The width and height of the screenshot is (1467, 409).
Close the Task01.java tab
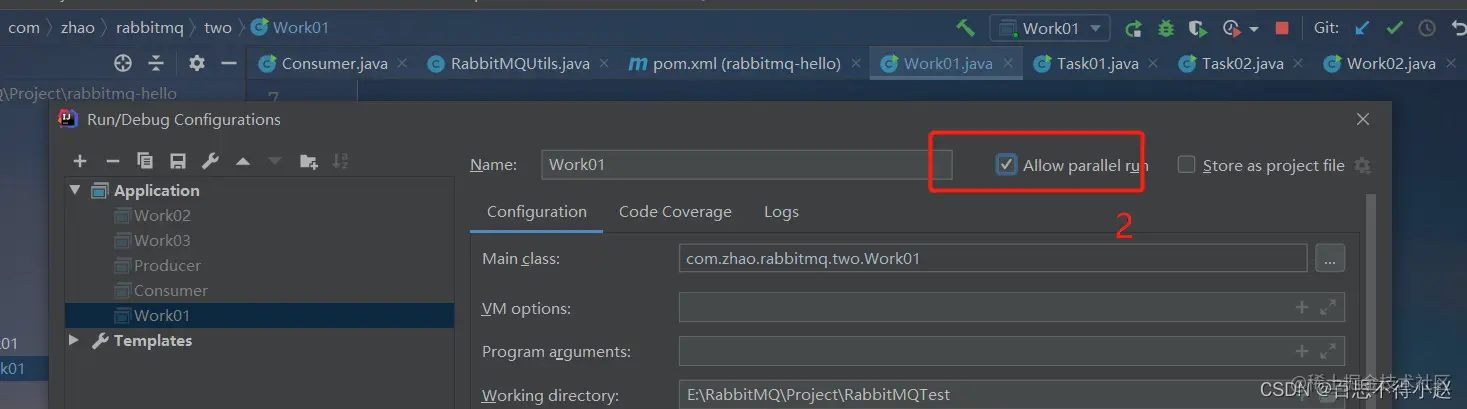(1154, 63)
